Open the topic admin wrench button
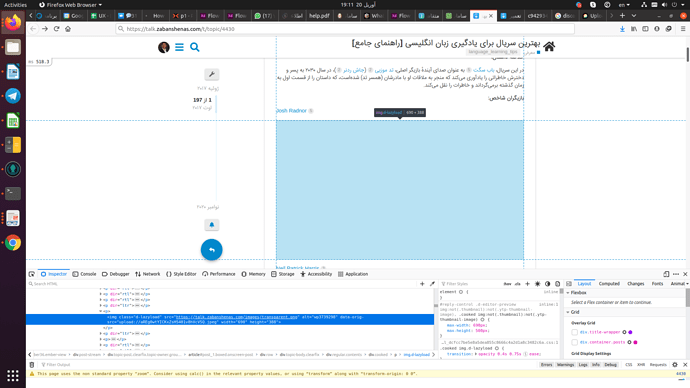Screen dimensions: 690x388 click(x=212, y=74)
